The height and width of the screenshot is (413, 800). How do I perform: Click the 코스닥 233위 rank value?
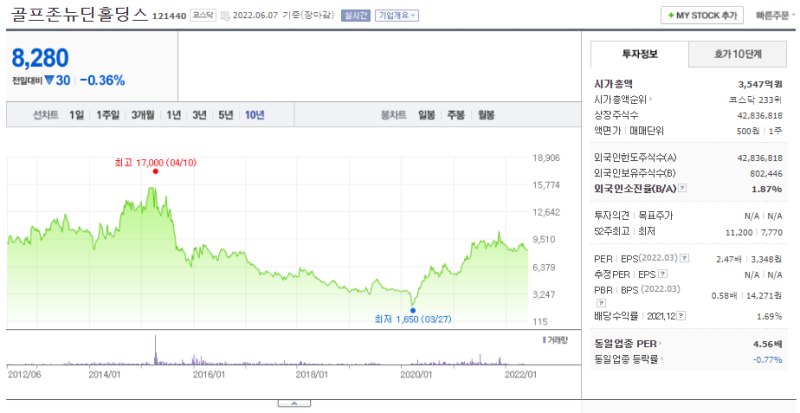click(756, 100)
